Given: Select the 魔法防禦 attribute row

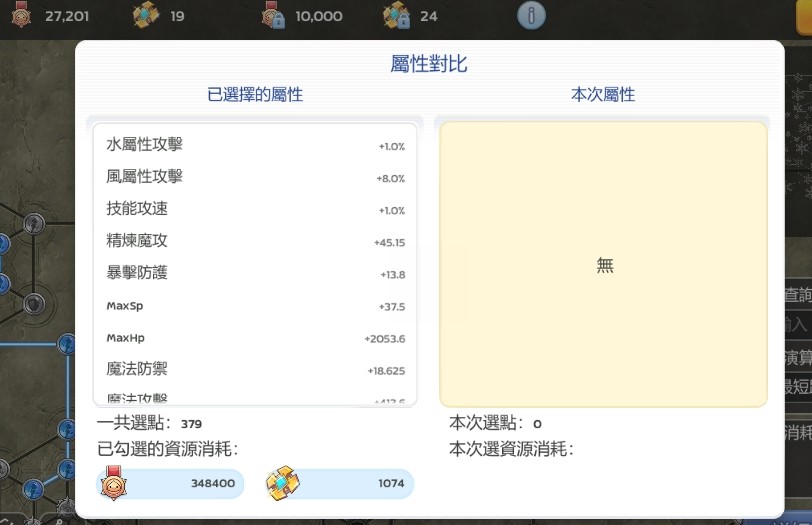Looking at the screenshot, I should click(255, 370).
